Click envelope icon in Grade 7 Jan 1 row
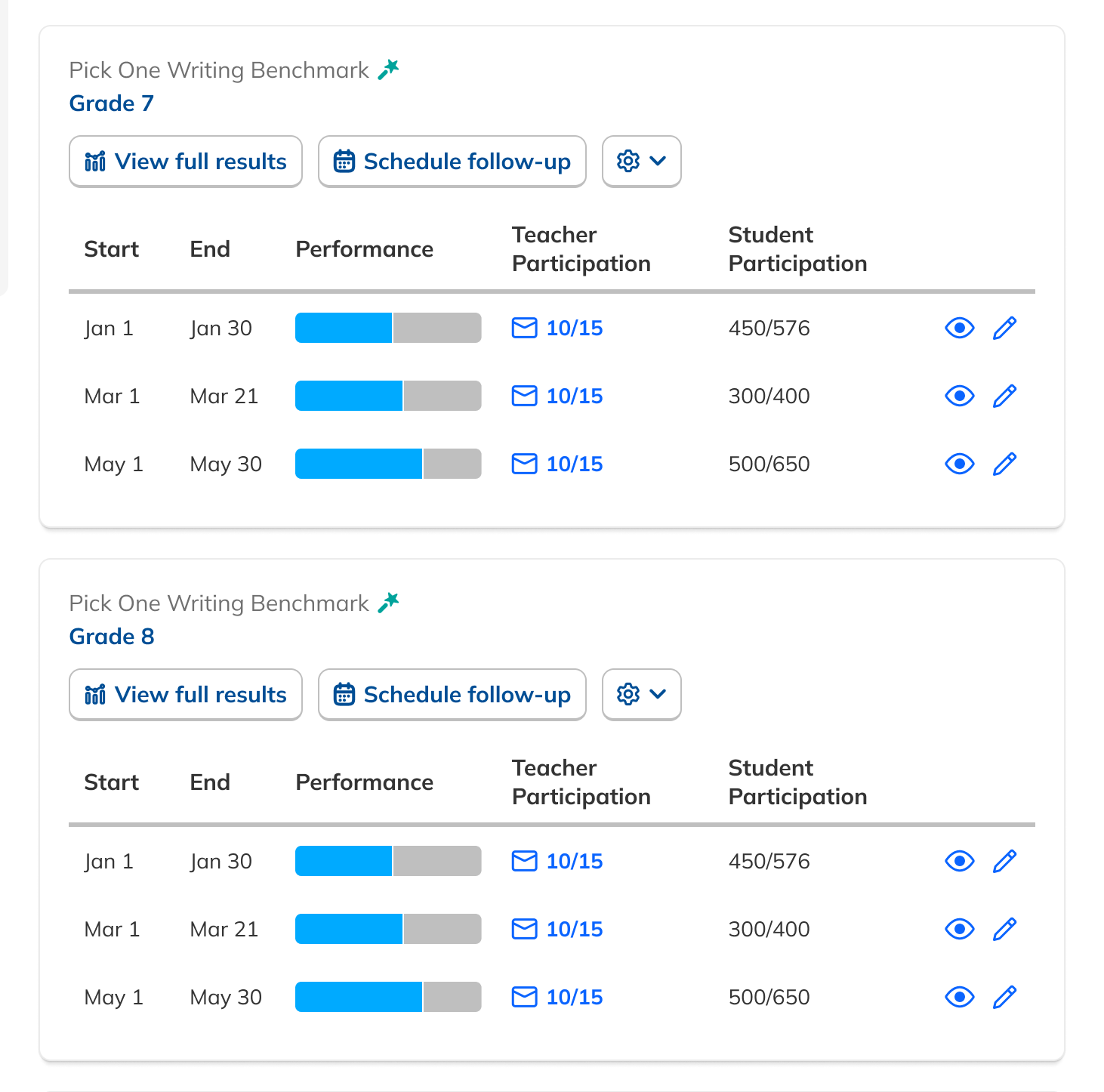 pos(524,329)
